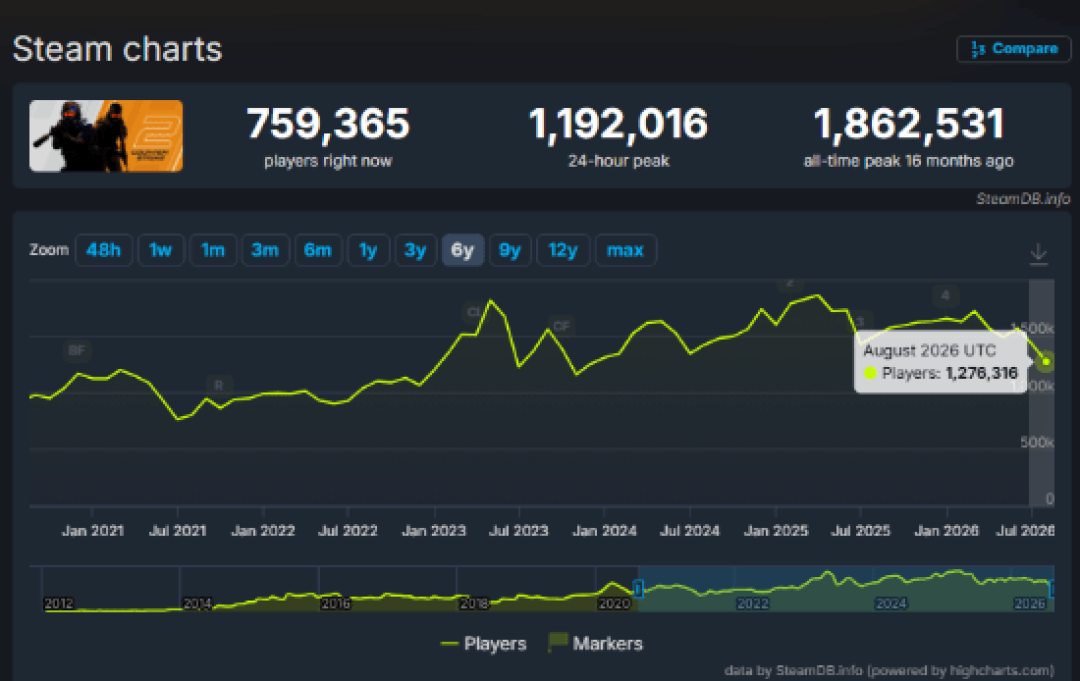1080x681 pixels.
Task: Click the CF chart marker flag
Action: [561, 326]
